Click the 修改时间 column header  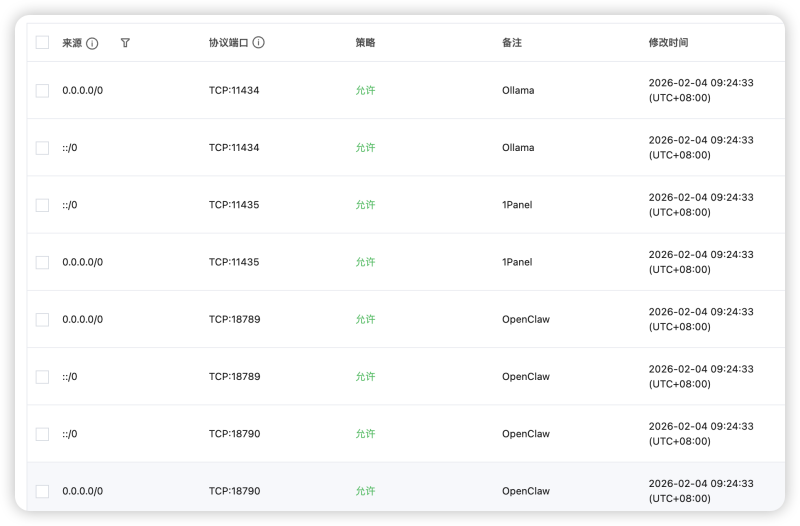pyautogui.click(x=668, y=42)
